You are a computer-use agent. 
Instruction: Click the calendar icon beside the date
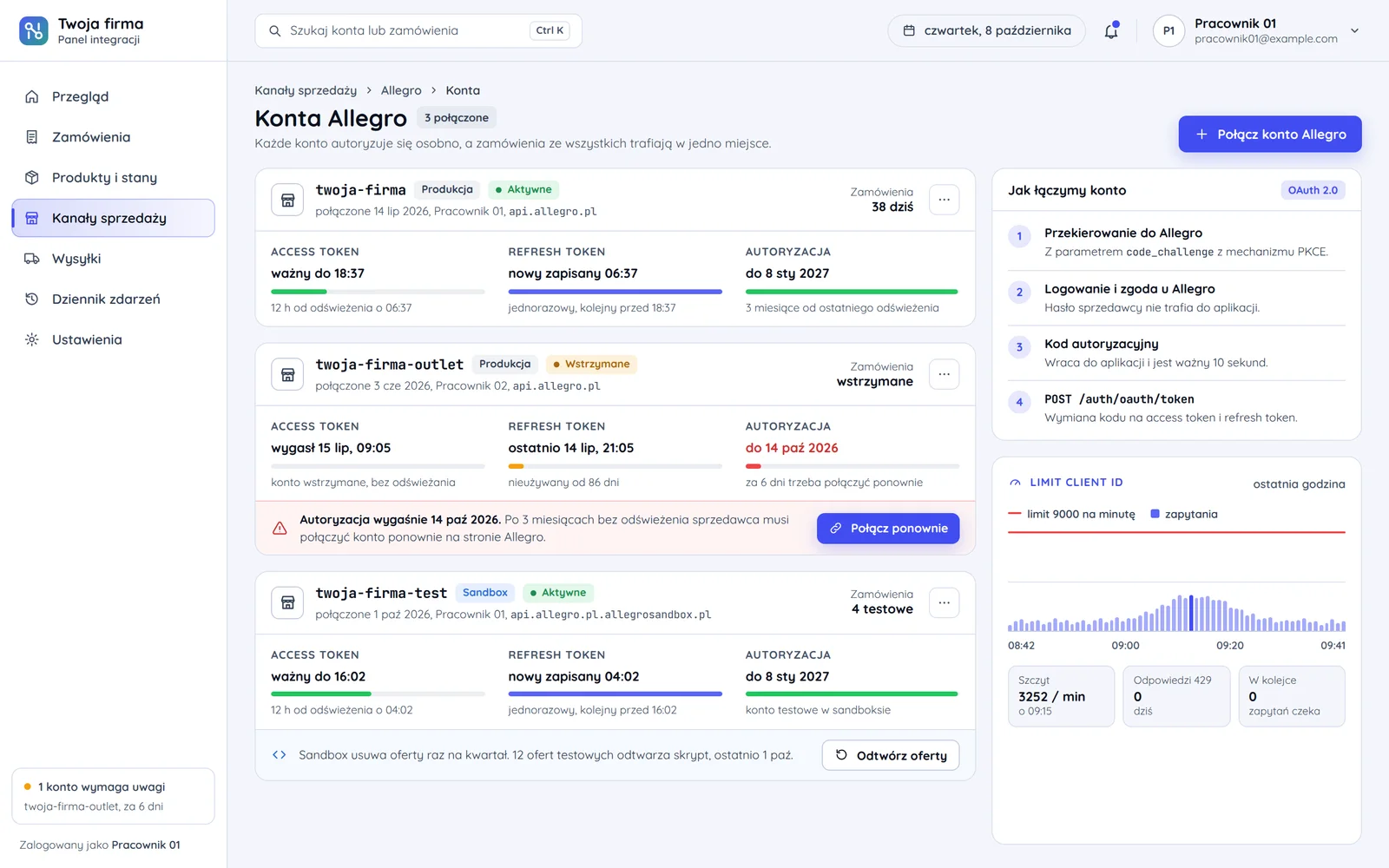[x=909, y=30]
